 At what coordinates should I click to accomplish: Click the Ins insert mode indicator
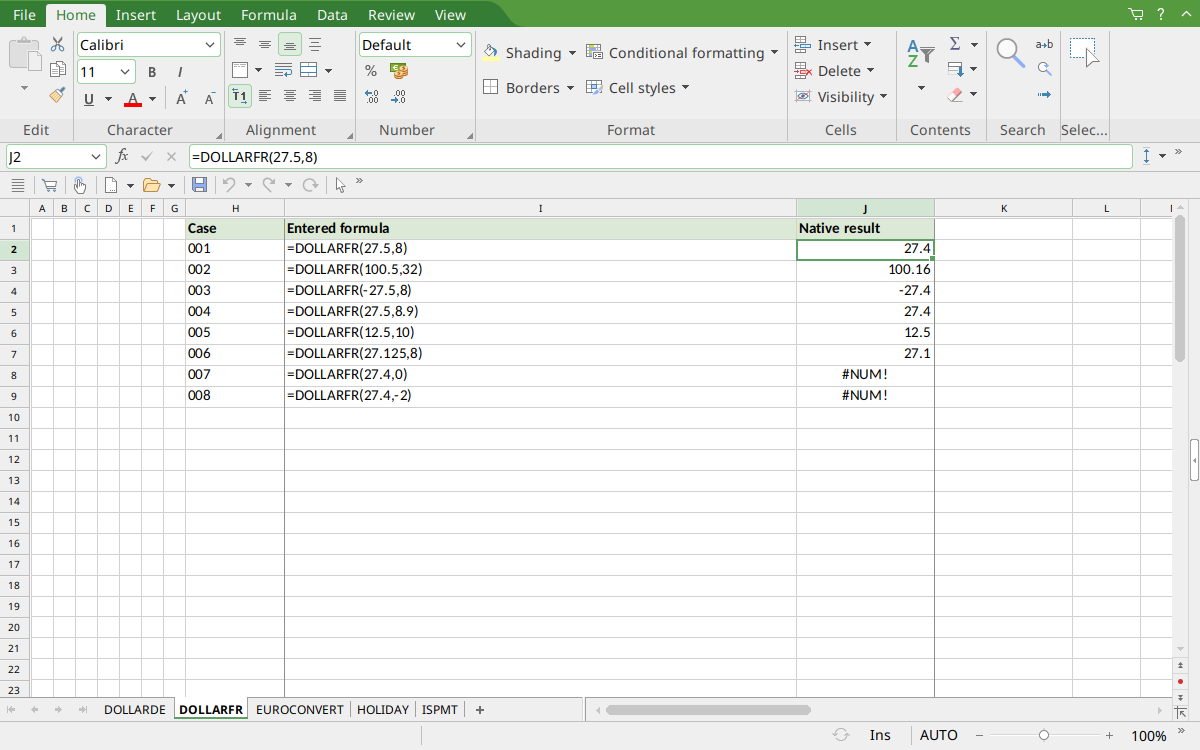coord(880,735)
